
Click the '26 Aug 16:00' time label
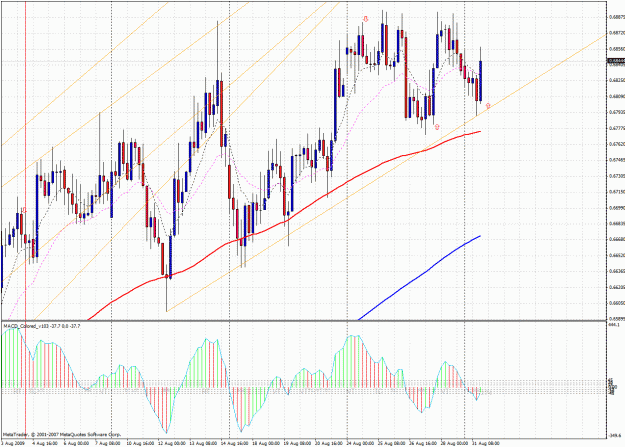point(423,443)
